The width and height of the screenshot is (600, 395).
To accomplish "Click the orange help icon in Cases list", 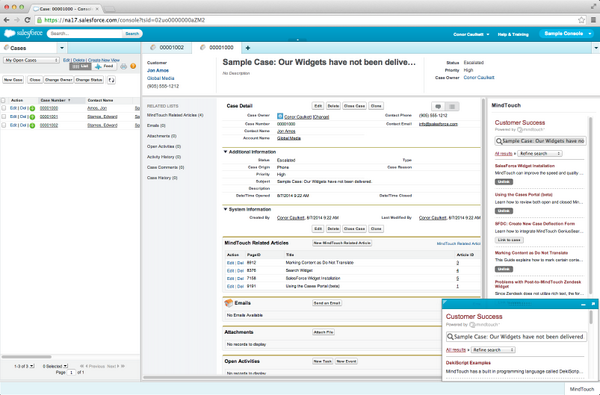I will [133, 66].
